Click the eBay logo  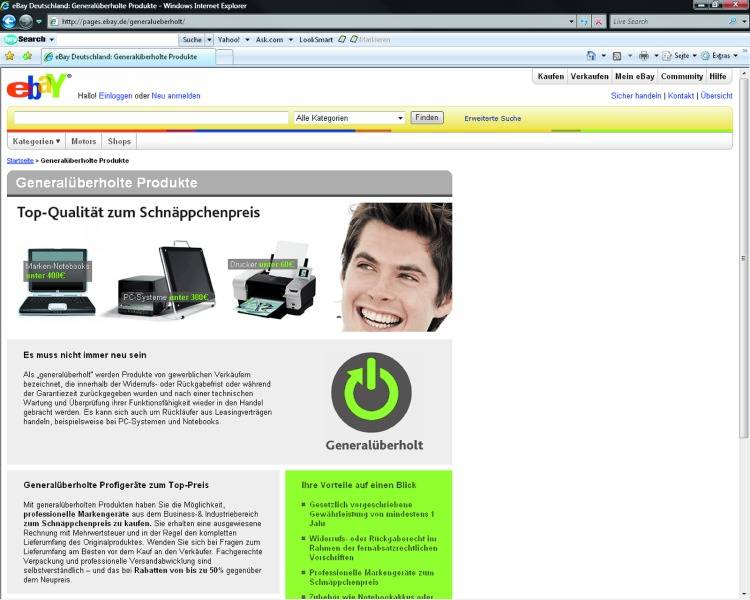(38, 87)
